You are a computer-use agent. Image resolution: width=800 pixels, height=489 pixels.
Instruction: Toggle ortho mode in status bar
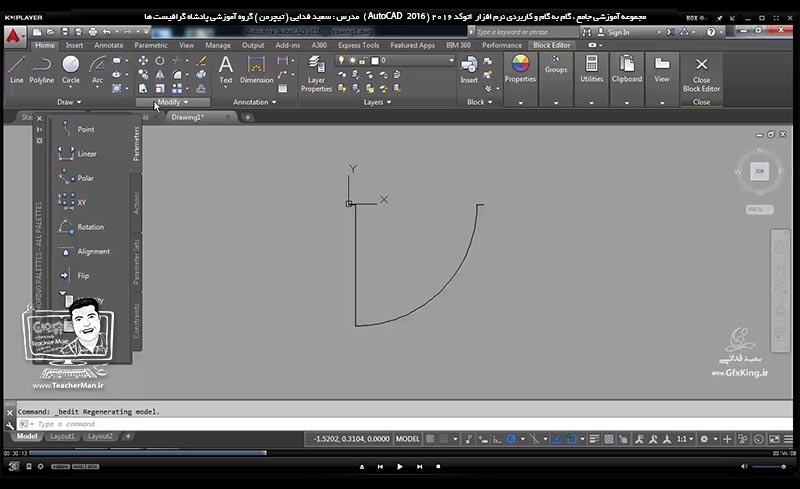tap(497, 439)
